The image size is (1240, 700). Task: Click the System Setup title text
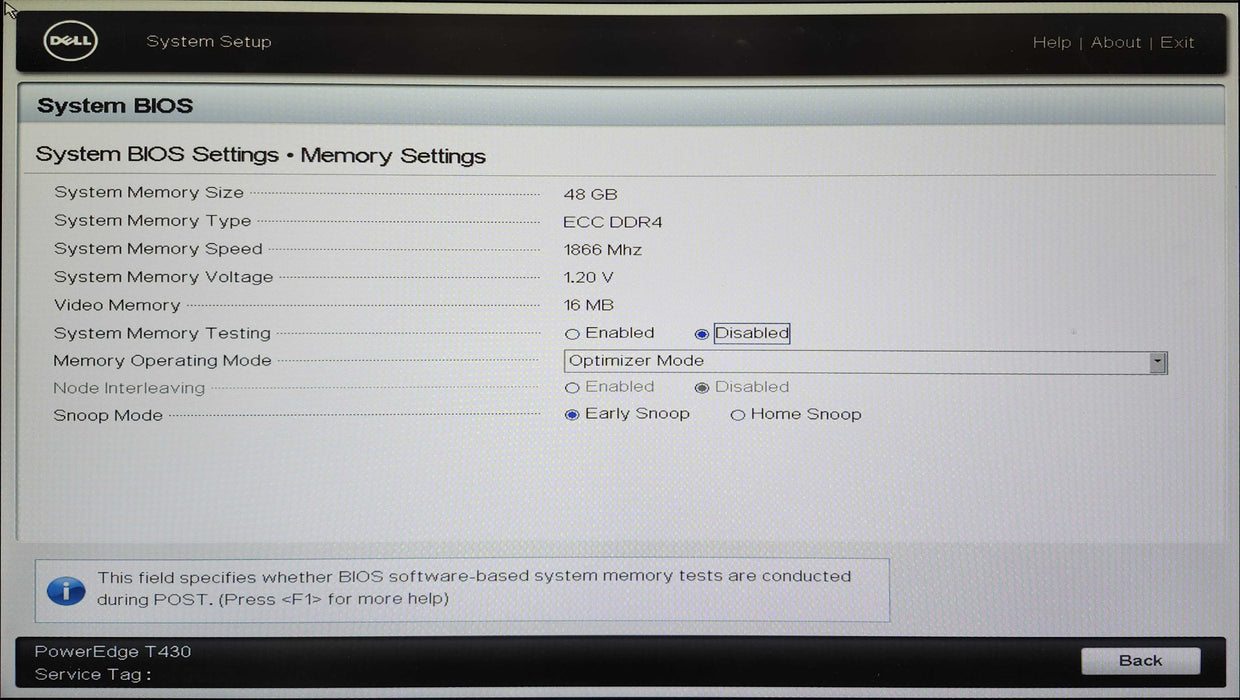209,41
